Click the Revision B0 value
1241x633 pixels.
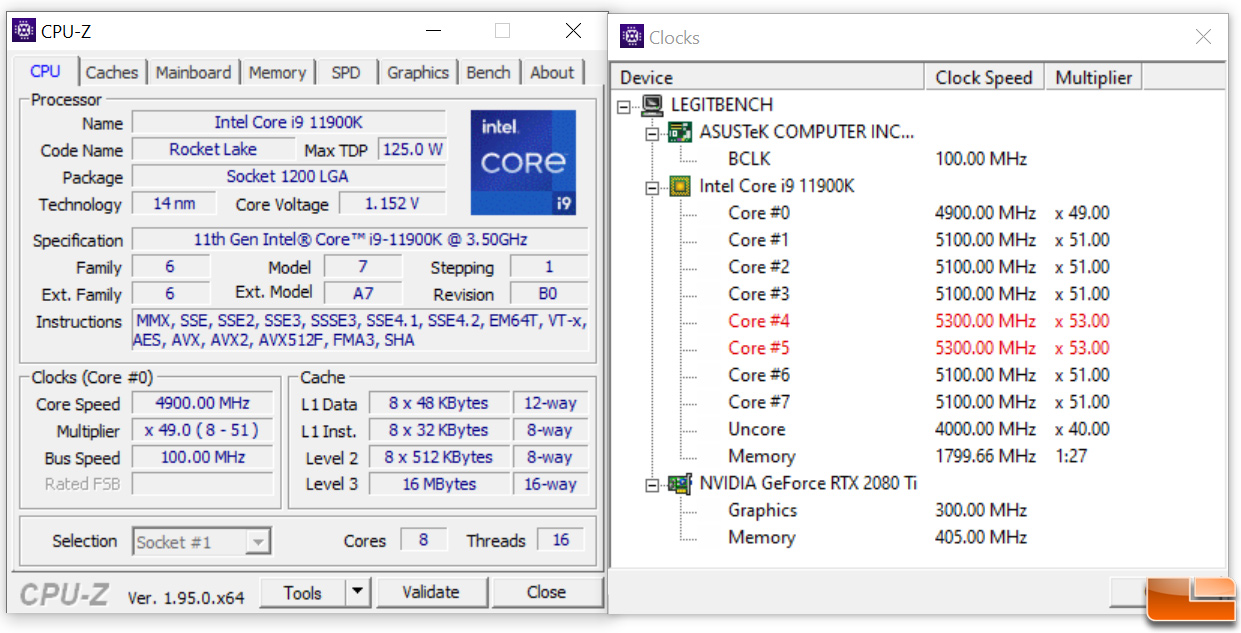tap(549, 294)
